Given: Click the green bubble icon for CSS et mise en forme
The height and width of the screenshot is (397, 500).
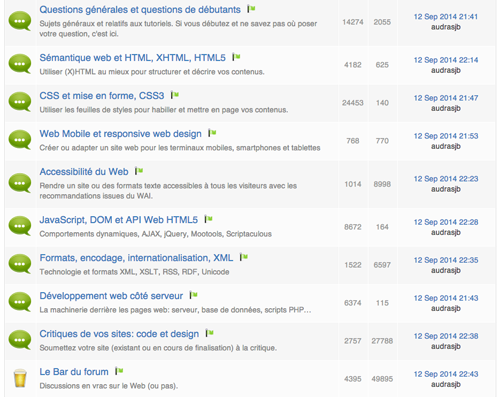Looking at the screenshot, I should click(20, 102).
